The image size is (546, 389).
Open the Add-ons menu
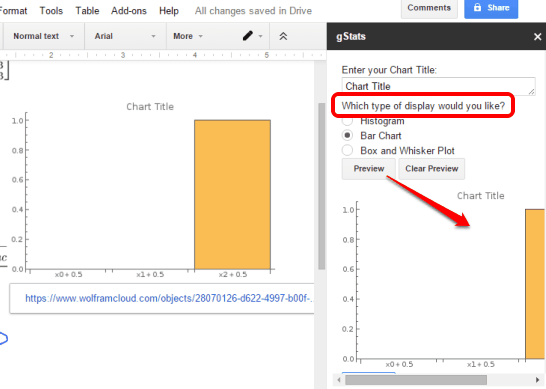tap(128, 11)
